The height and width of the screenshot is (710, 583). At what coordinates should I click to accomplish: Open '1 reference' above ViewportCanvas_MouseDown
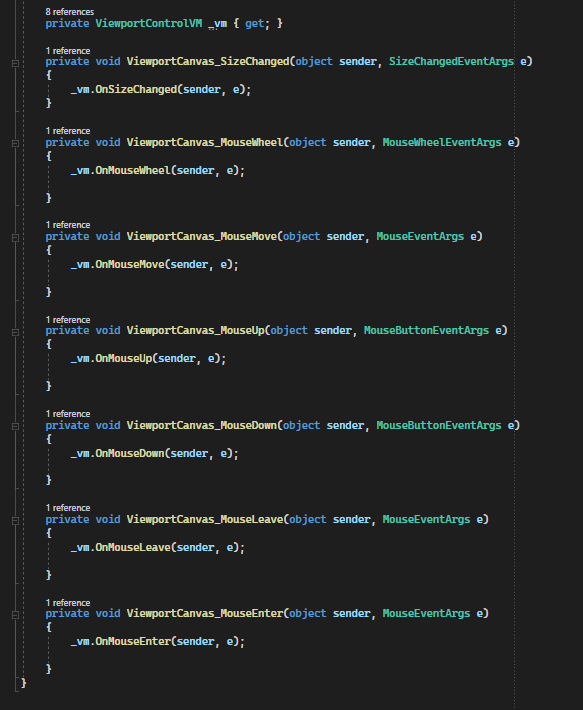tap(68, 414)
